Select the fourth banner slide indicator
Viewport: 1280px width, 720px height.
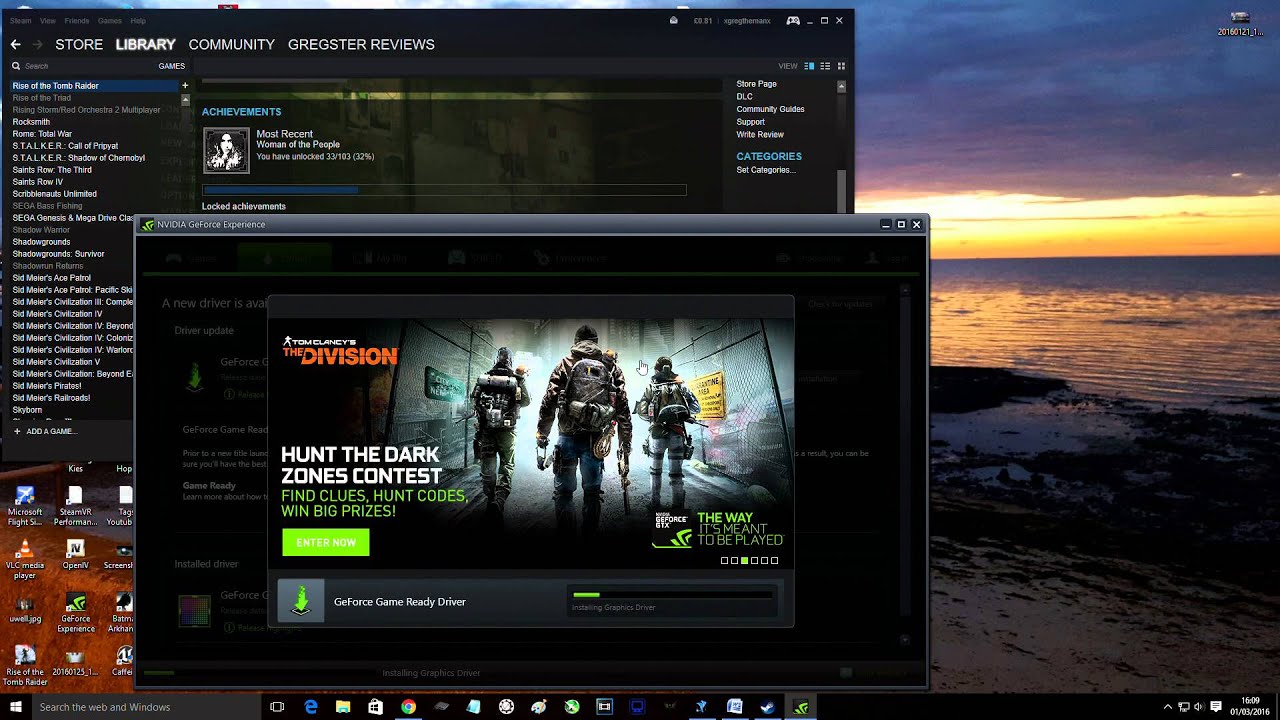(754, 561)
